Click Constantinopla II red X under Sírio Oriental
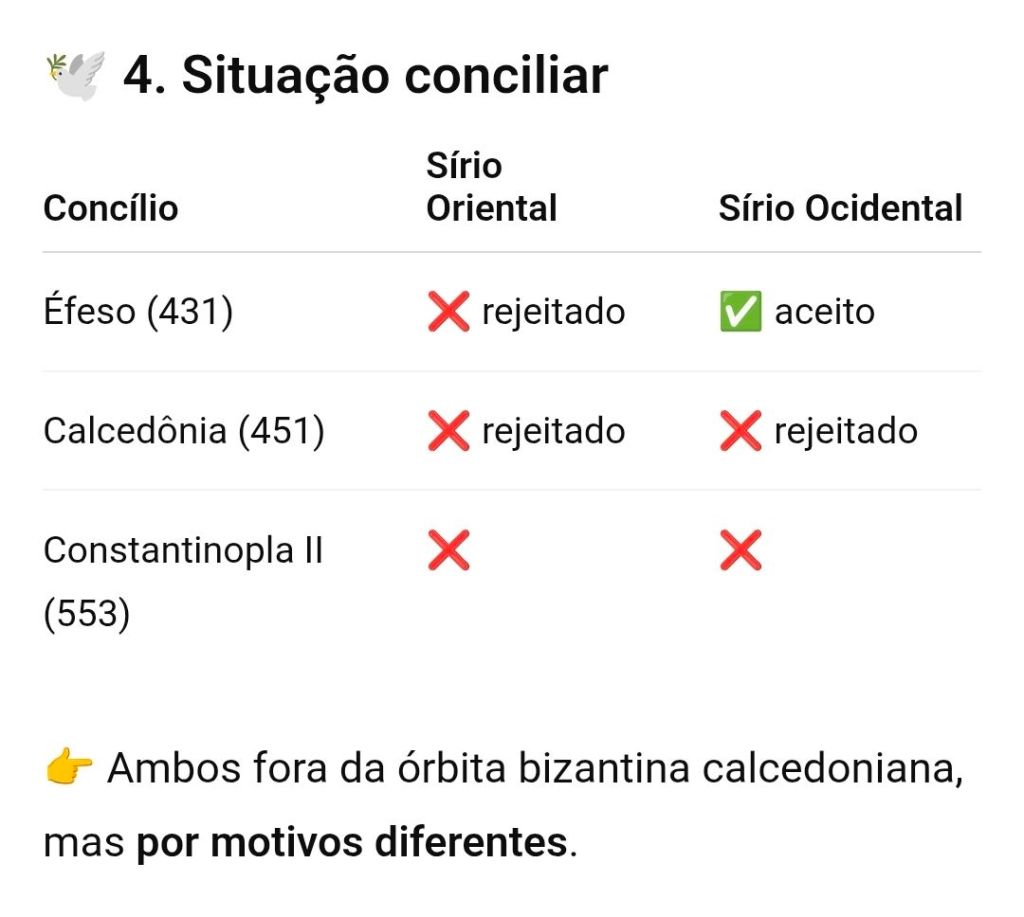 point(448,550)
